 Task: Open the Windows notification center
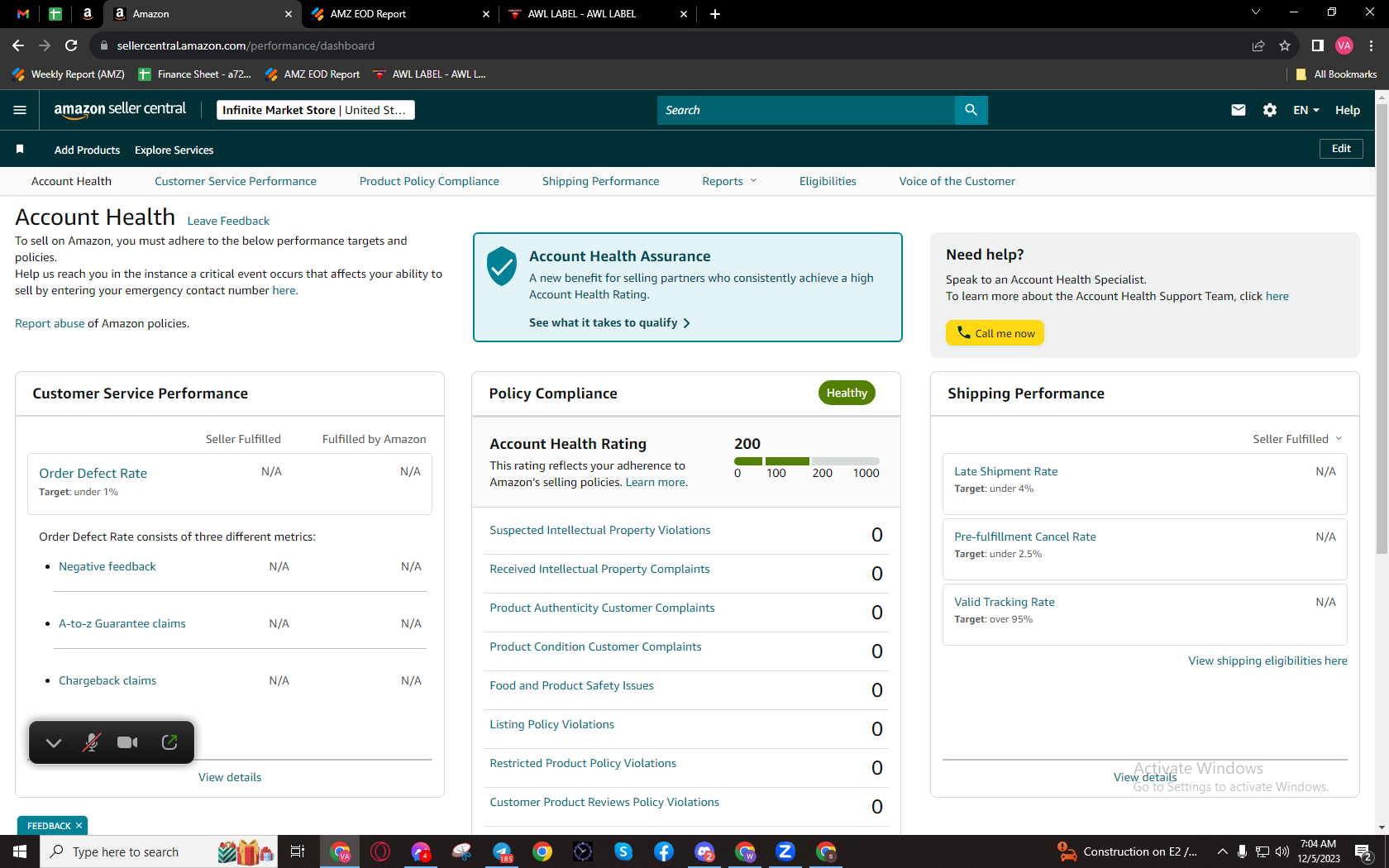point(1364,851)
